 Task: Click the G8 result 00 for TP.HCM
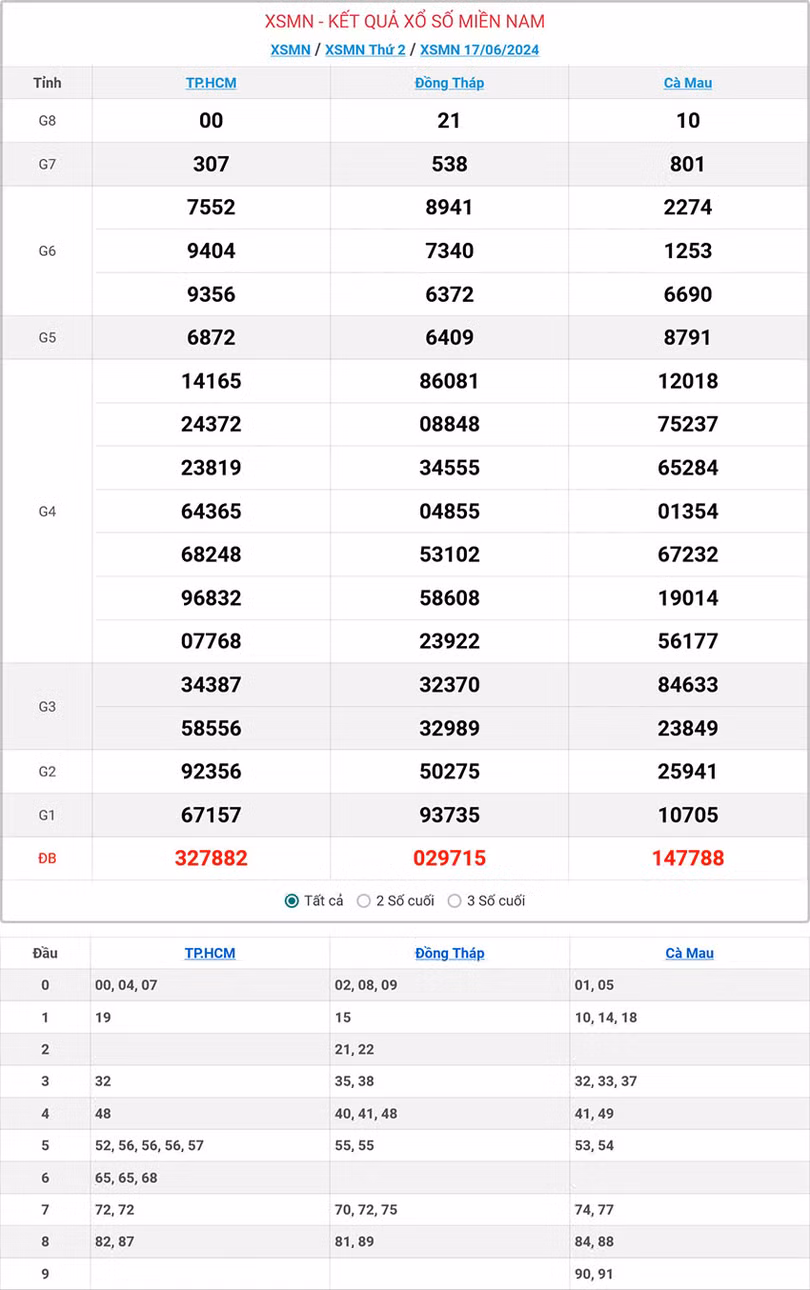tap(210, 120)
